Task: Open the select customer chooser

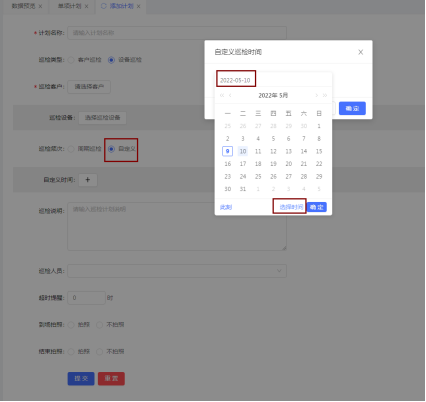Action: tap(89, 87)
